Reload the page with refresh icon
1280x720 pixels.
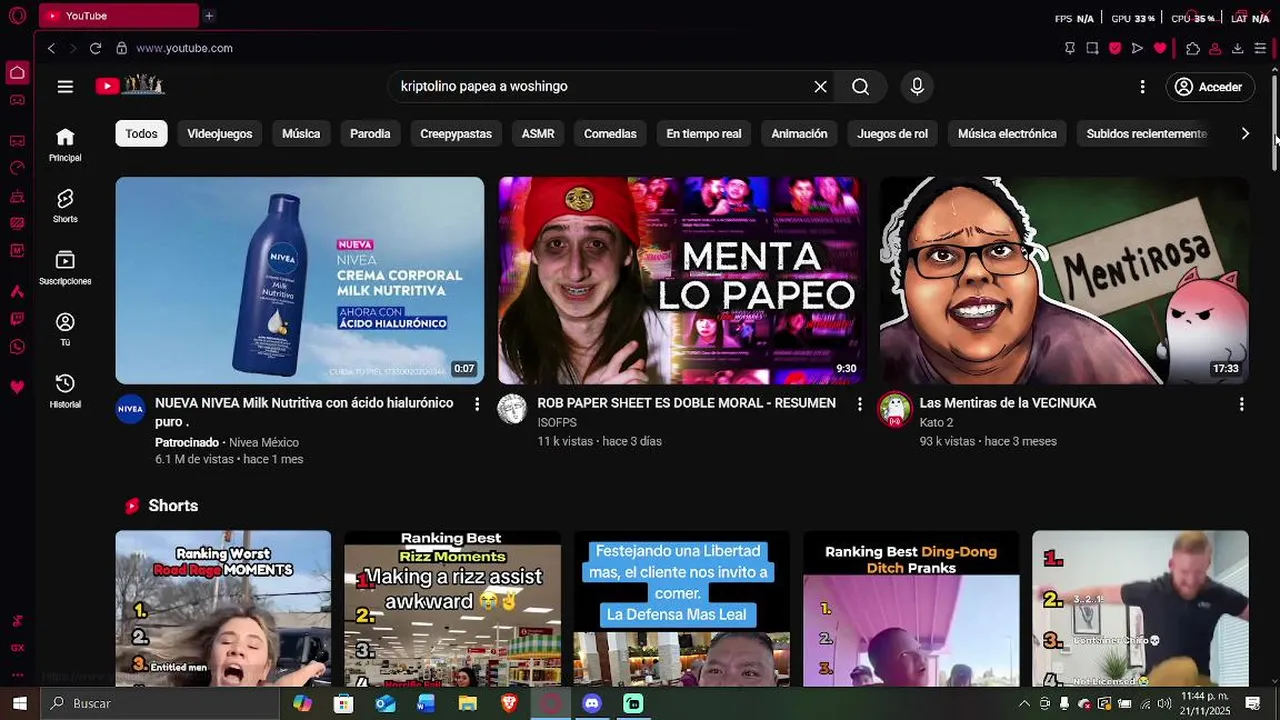(x=95, y=48)
